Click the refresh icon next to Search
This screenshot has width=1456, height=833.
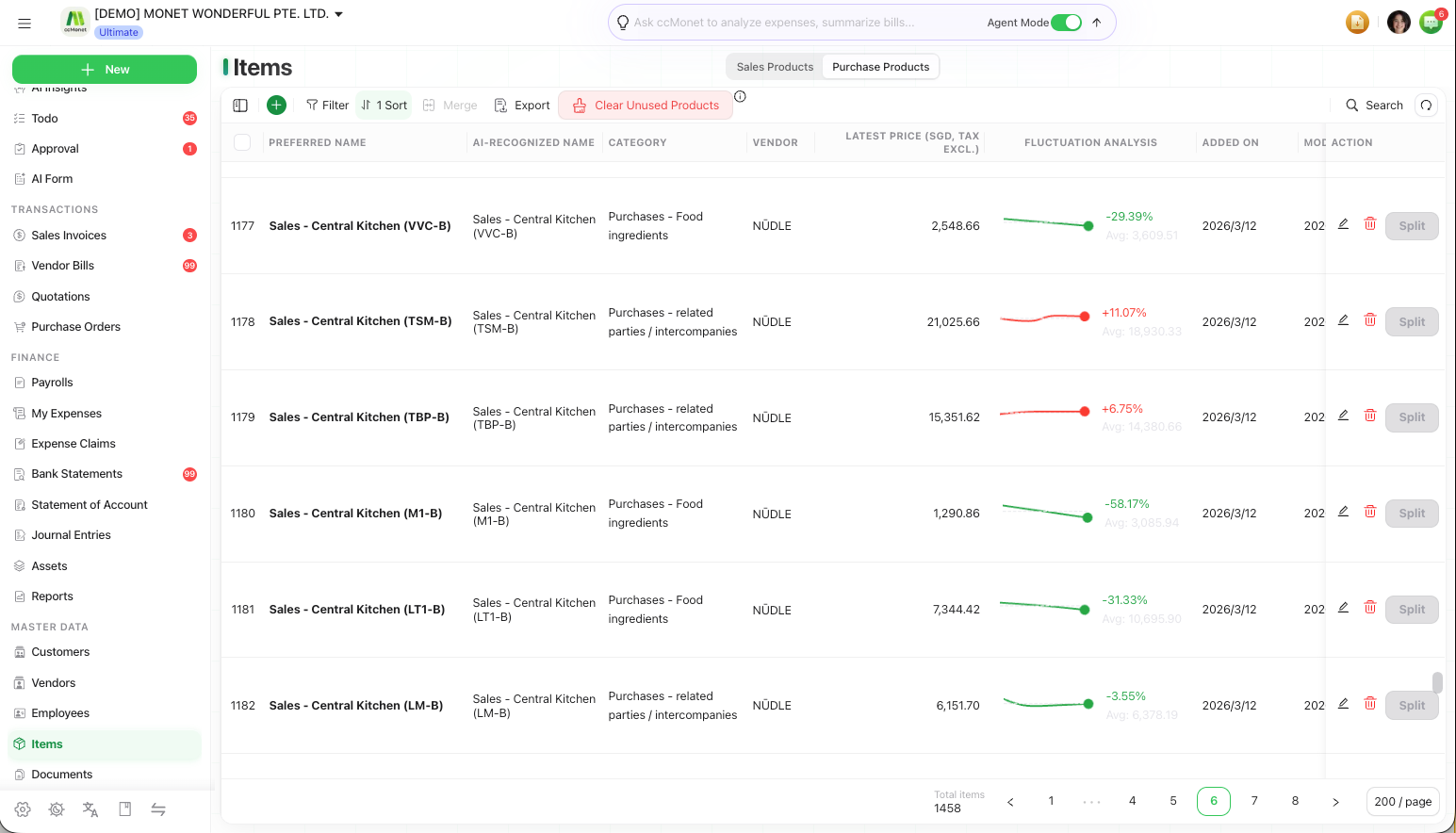tap(1427, 106)
